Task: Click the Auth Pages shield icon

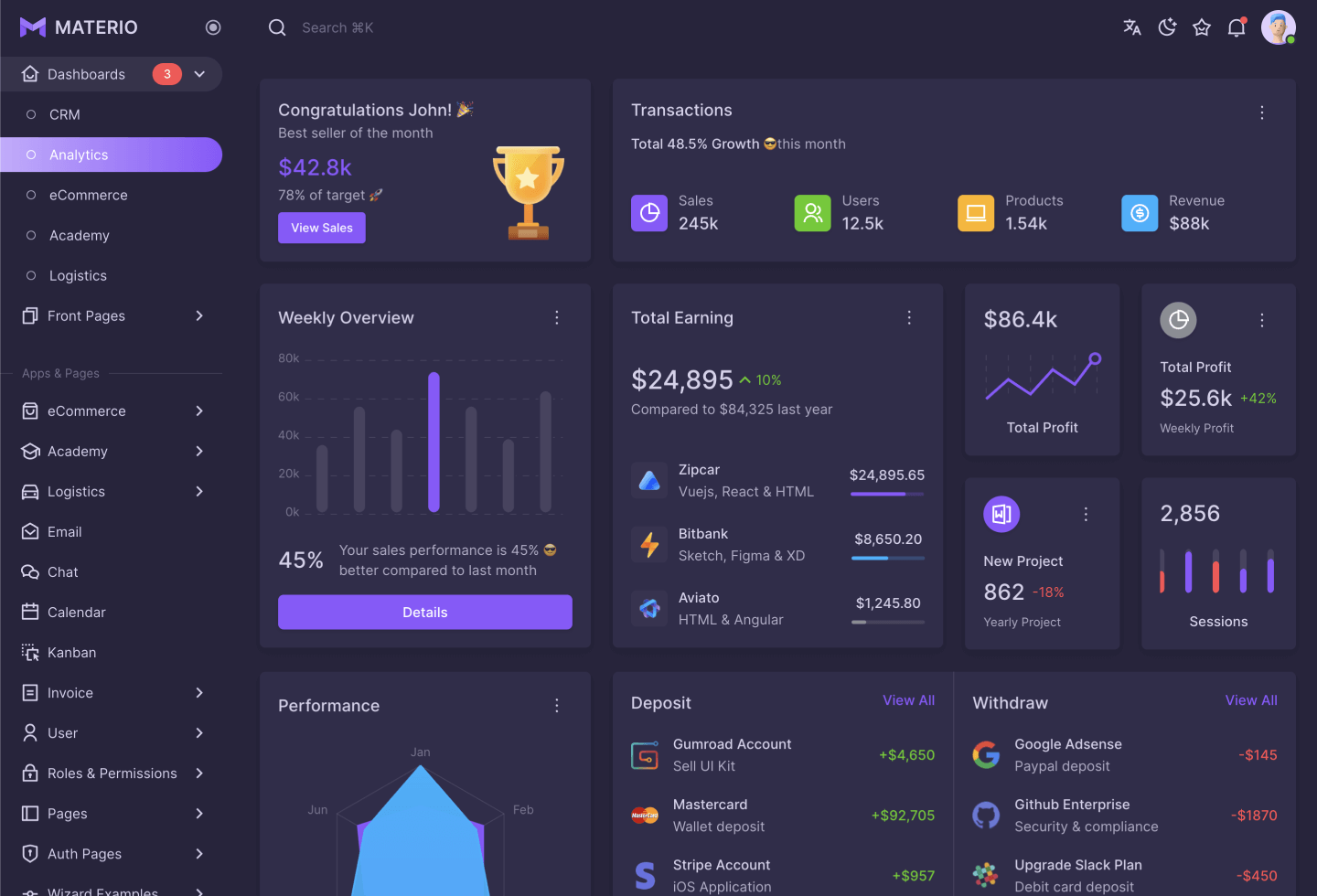Action: [x=30, y=853]
